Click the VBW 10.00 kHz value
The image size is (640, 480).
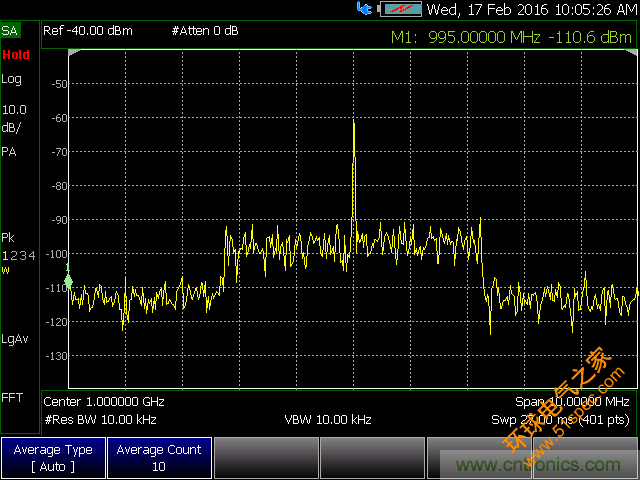328,420
